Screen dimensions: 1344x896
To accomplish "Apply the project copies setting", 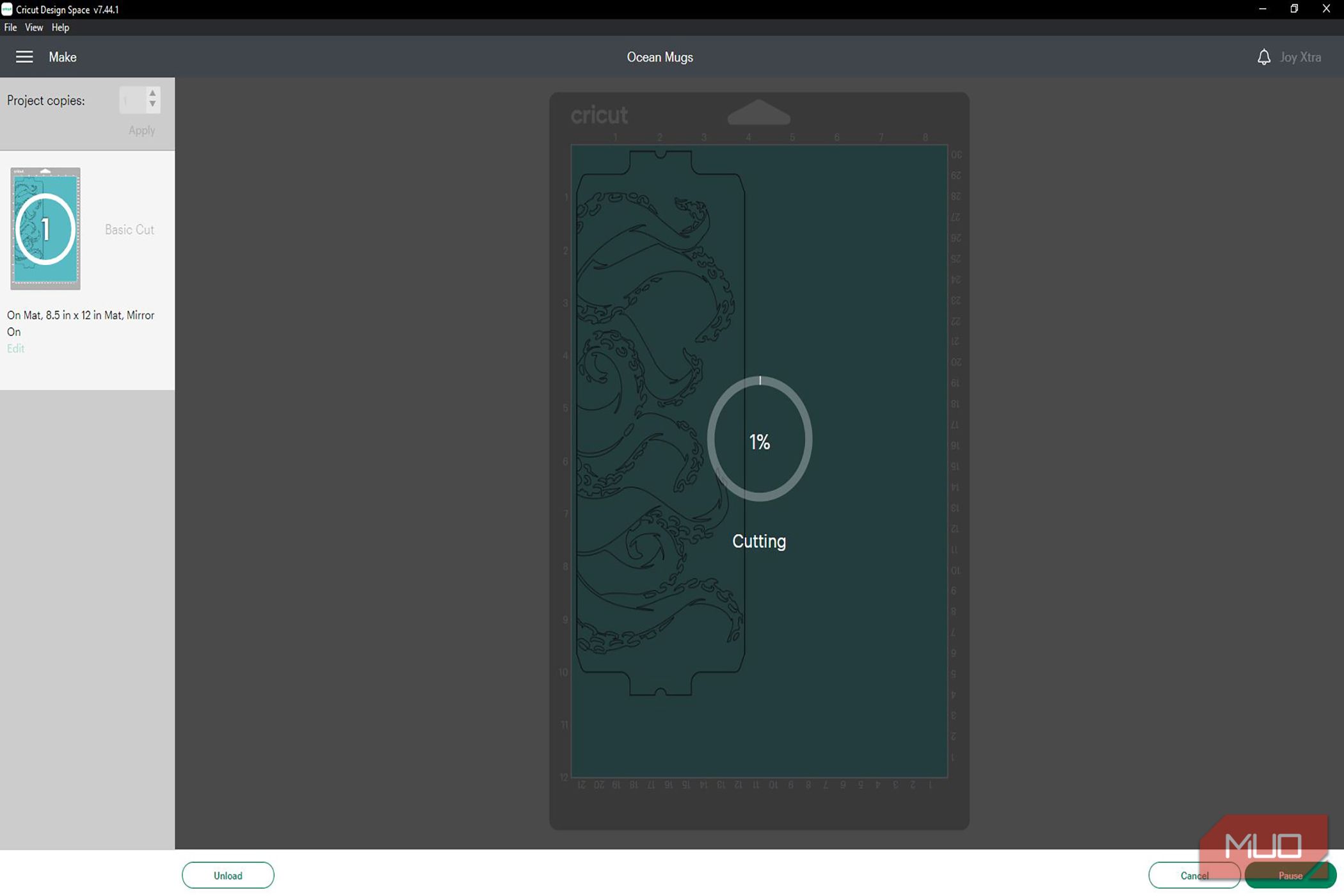I will pyautogui.click(x=141, y=131).
